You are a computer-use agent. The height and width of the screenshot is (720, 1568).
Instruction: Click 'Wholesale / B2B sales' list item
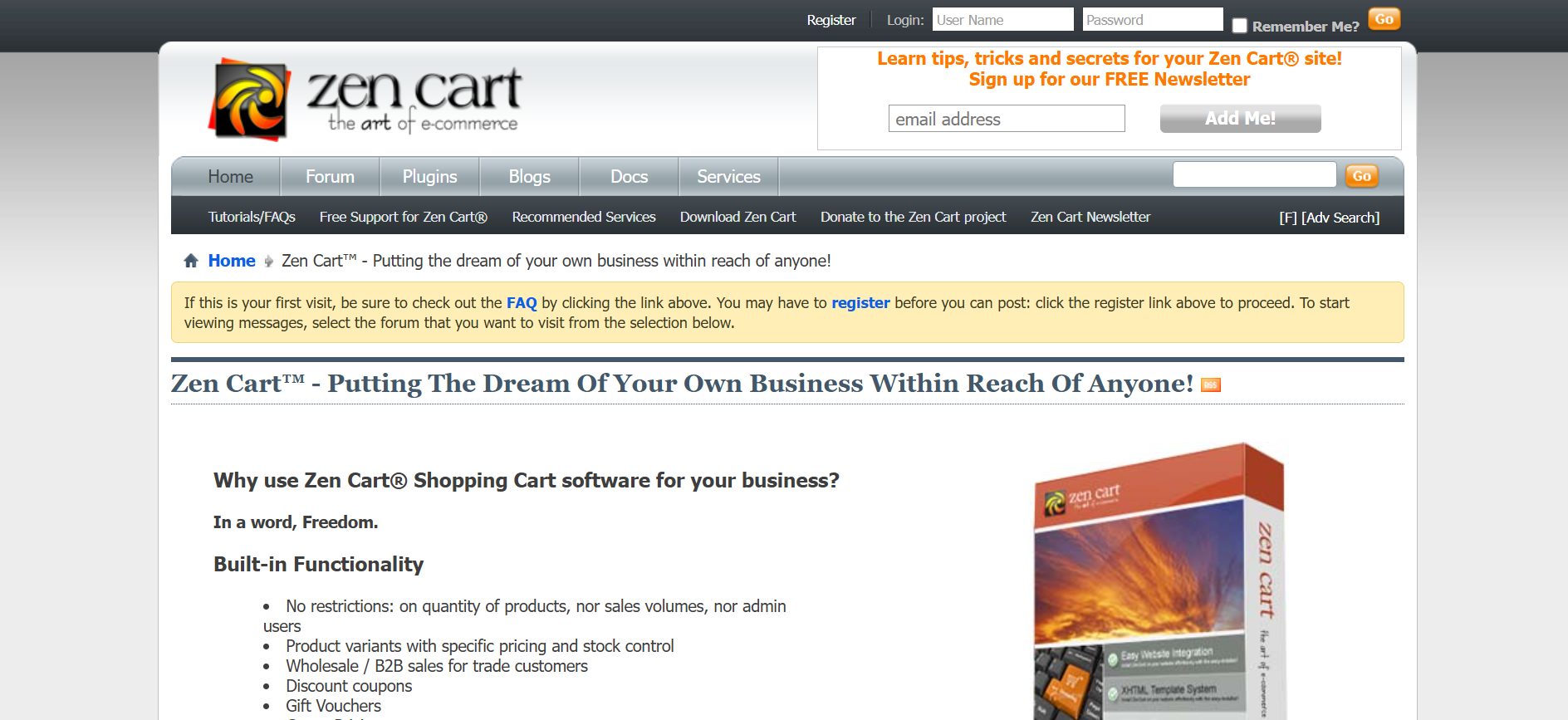tap(437, 666)
